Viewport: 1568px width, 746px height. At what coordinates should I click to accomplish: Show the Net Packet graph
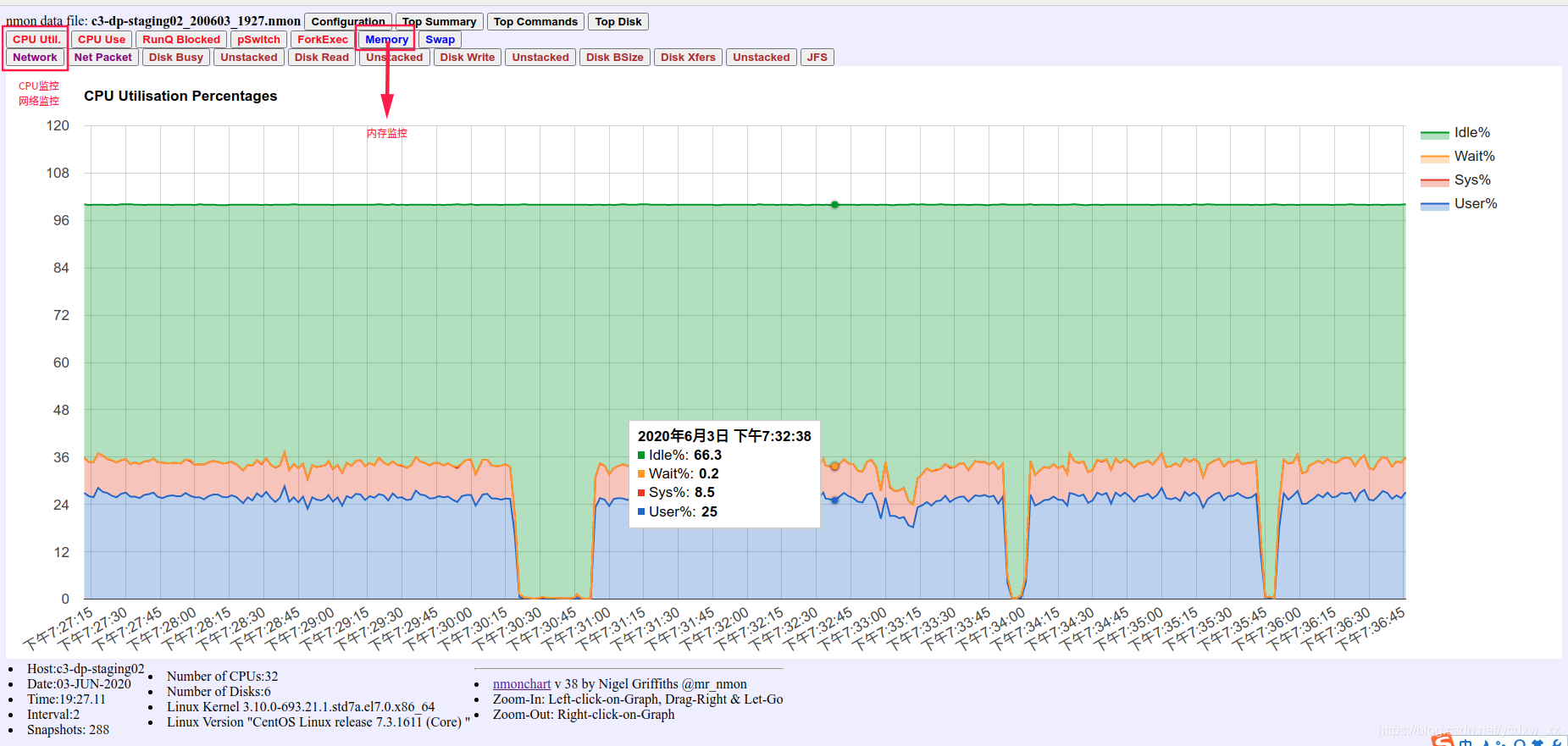pos(103,58)
